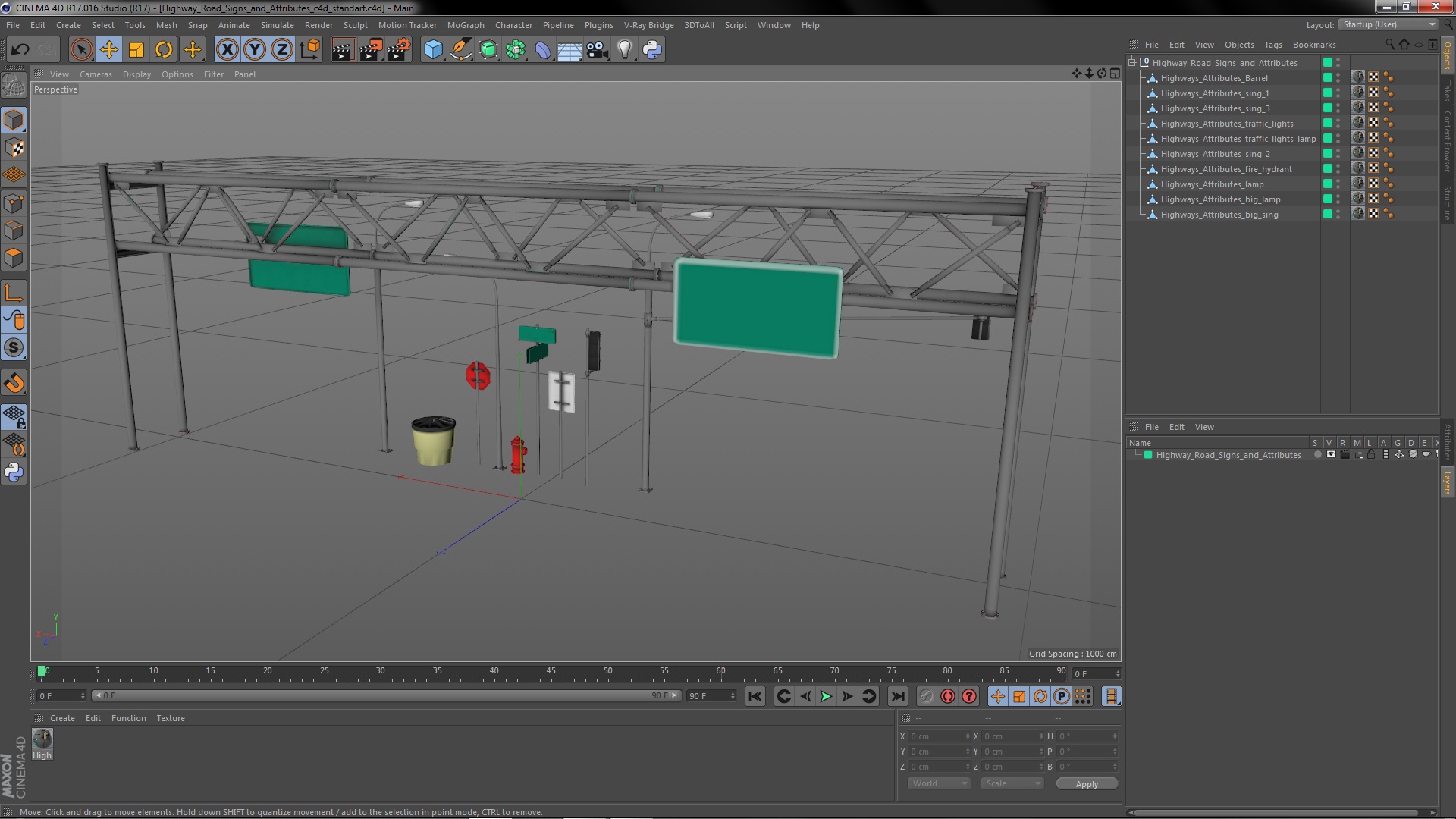Select the Scale tool
The height and width of the screenshot is (819, 1456).
tap(136, 50)
